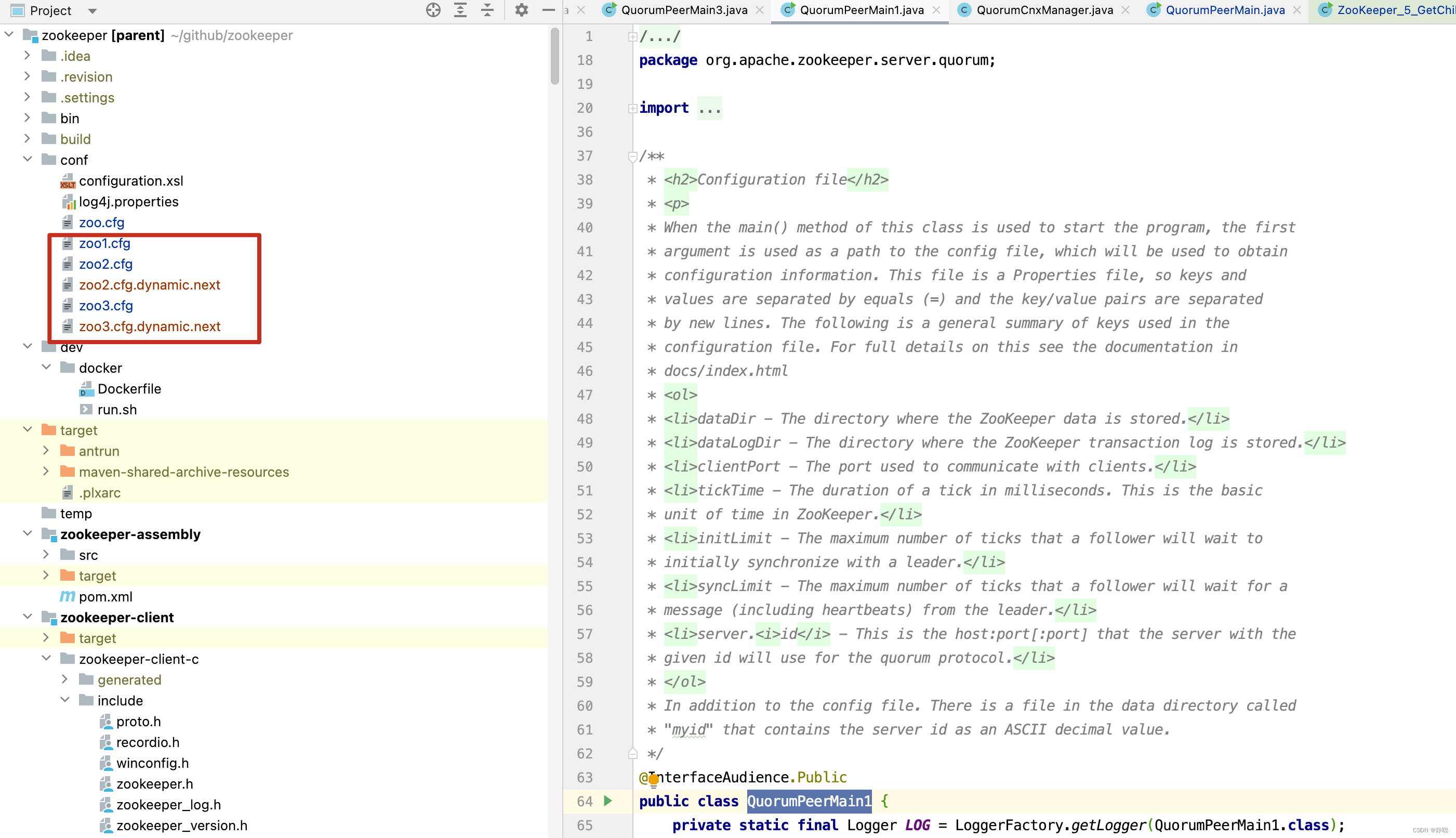Click the locate/select opened file target icon
1456x838 pixels.
pyautogui.click(x=433, y=10)
